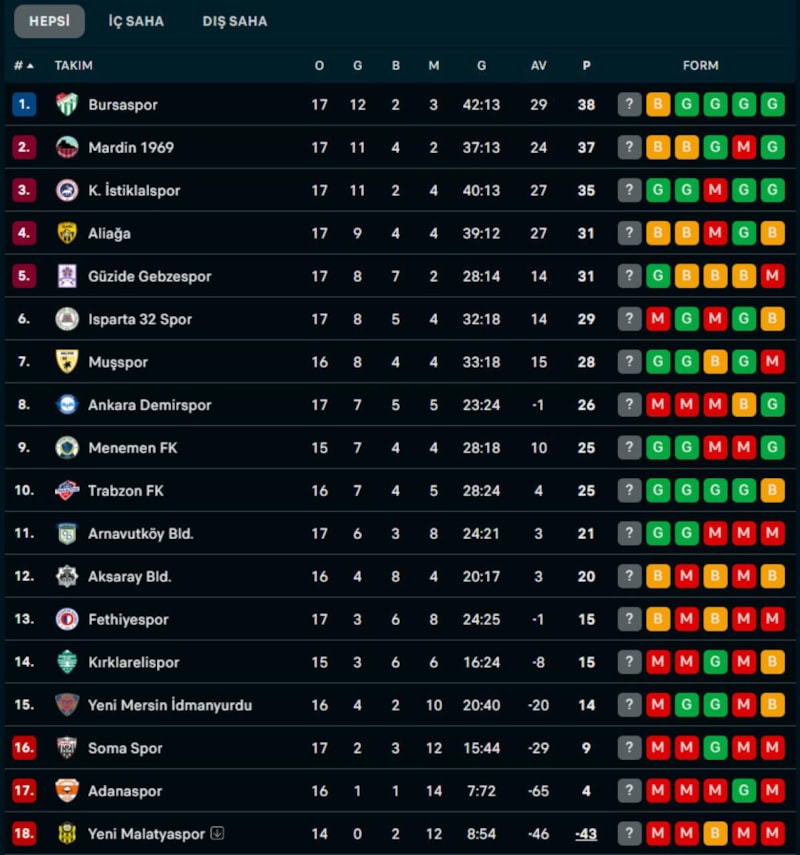The width and height of the screenshot is (800, 855).
Task: Click the Bursaspor club logo
Action: click(x=67, y=104)
